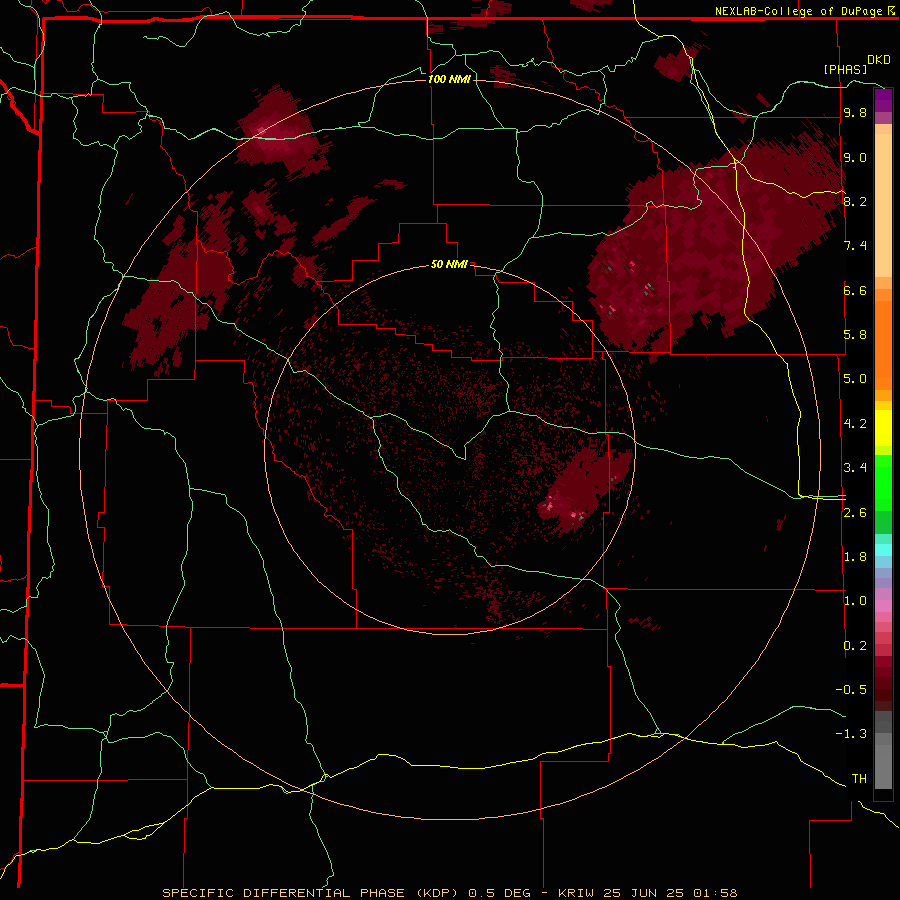Click the 5.0 legend value
The width and height of the screenshot is (900, 900).
click(855, 379)
